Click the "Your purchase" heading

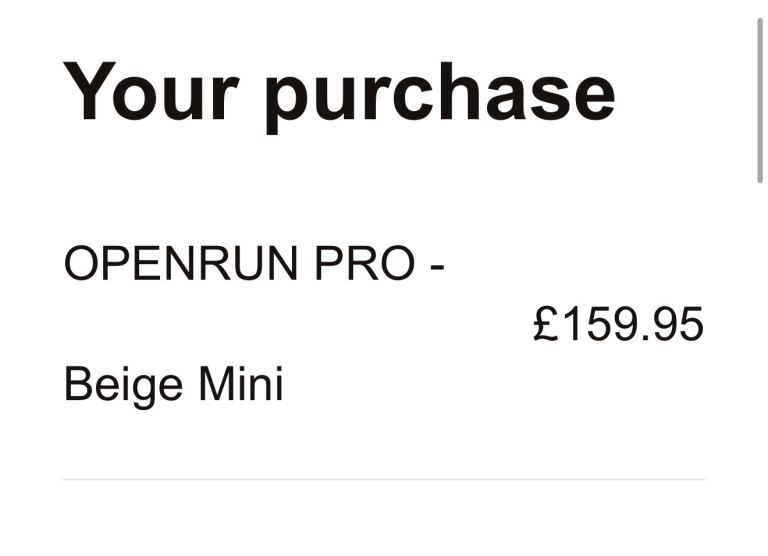(x=339, y=92)
